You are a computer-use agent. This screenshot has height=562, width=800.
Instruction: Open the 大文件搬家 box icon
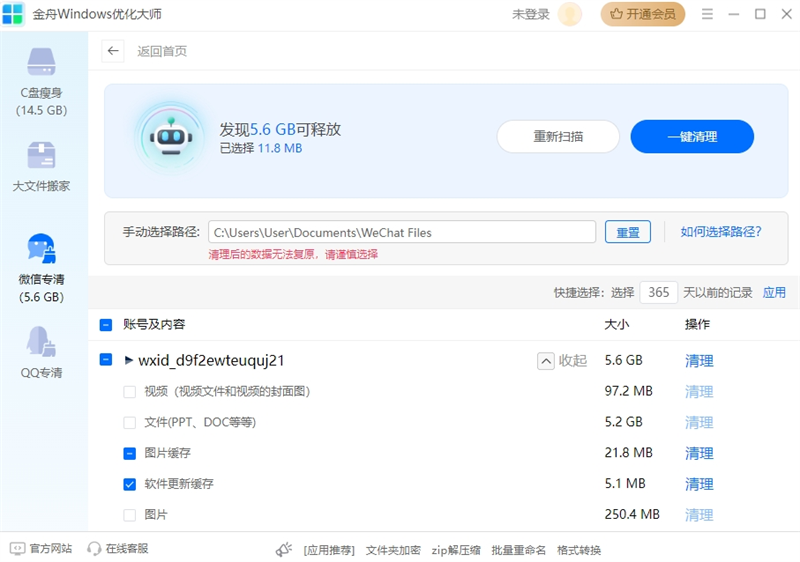click(x=41, y=155)
